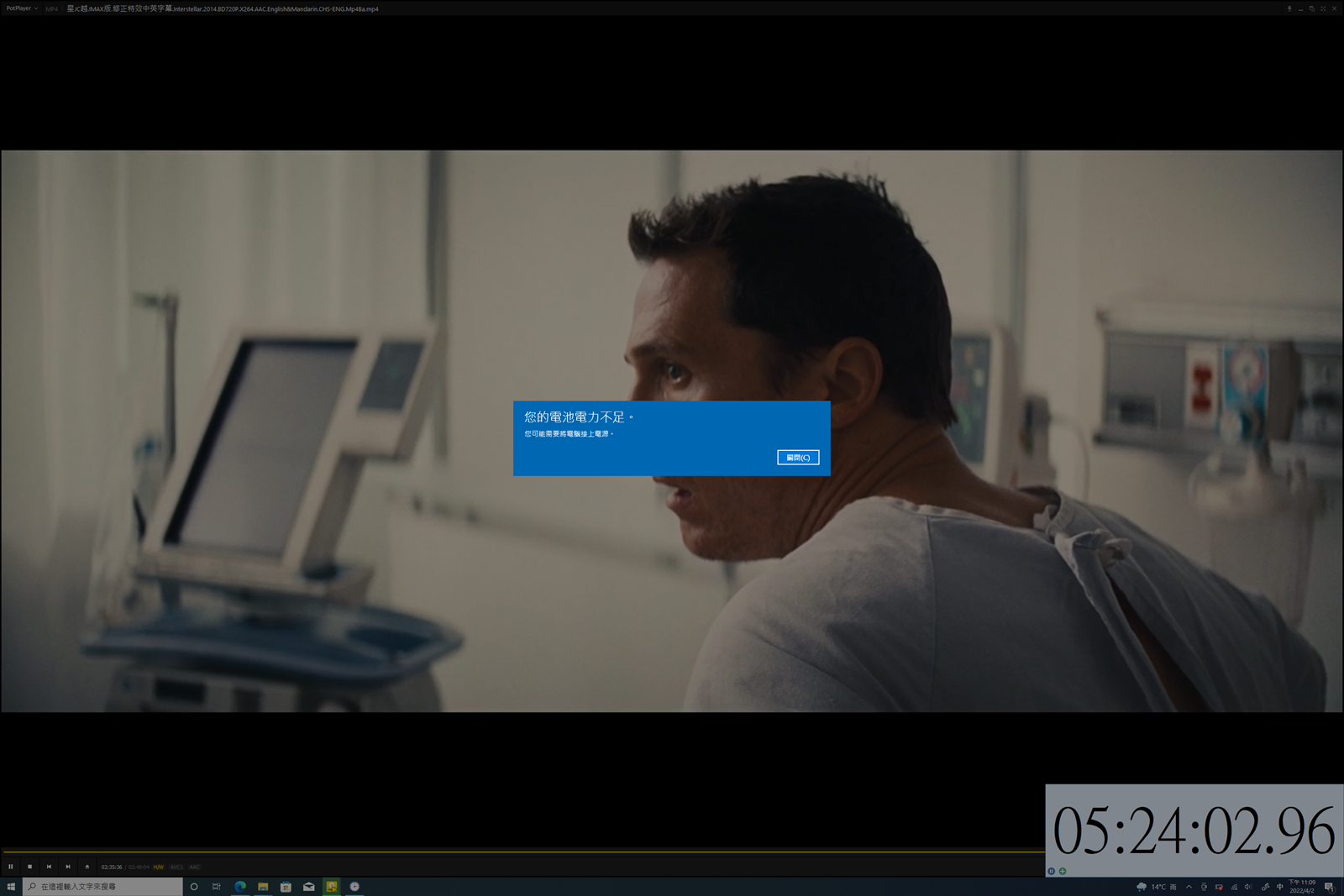1344x896 pixels.
Task: Jump to the previous track
Action: (49, 867)
